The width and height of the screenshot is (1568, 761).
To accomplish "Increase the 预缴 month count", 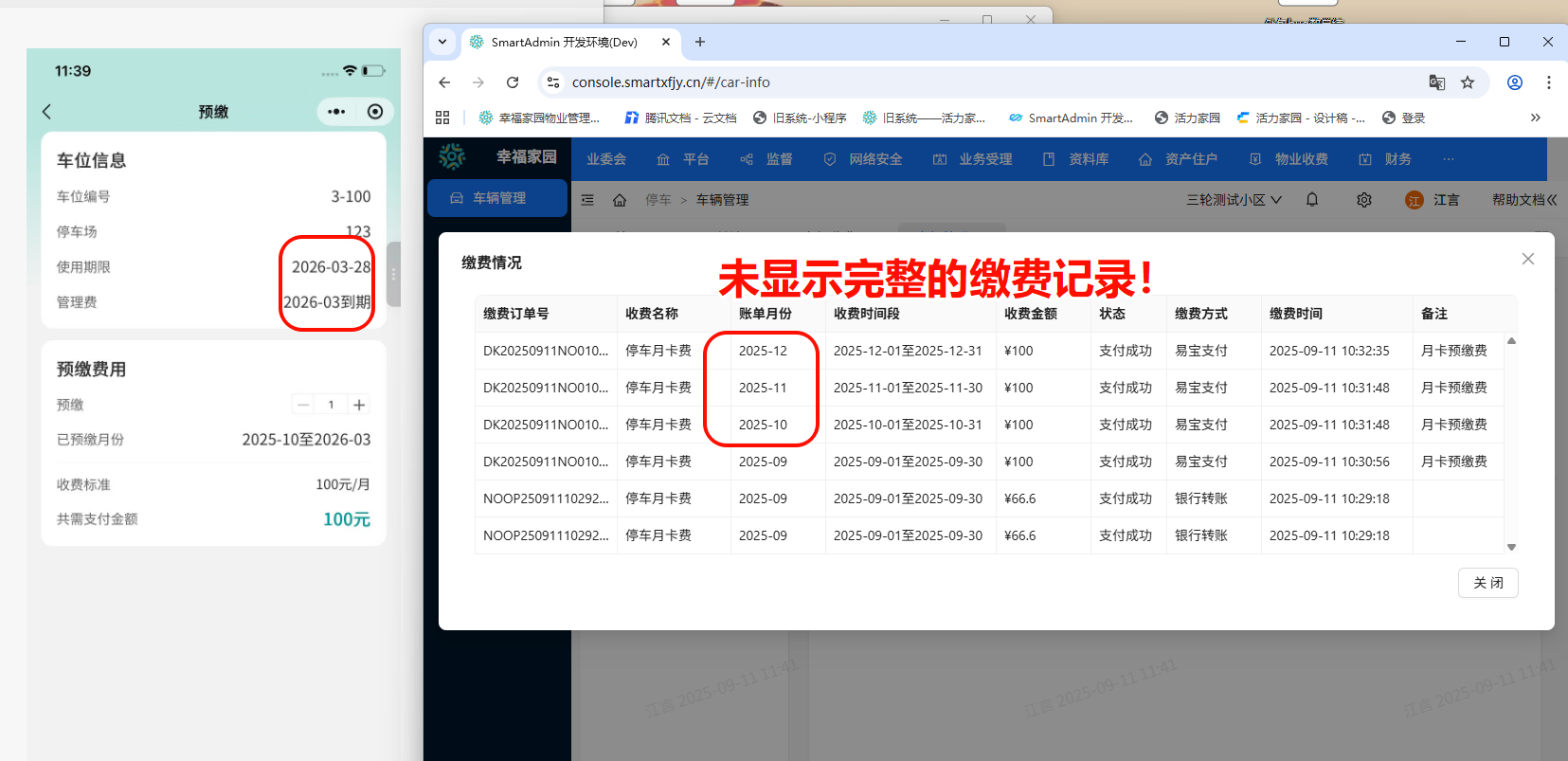I will point(359,405).
